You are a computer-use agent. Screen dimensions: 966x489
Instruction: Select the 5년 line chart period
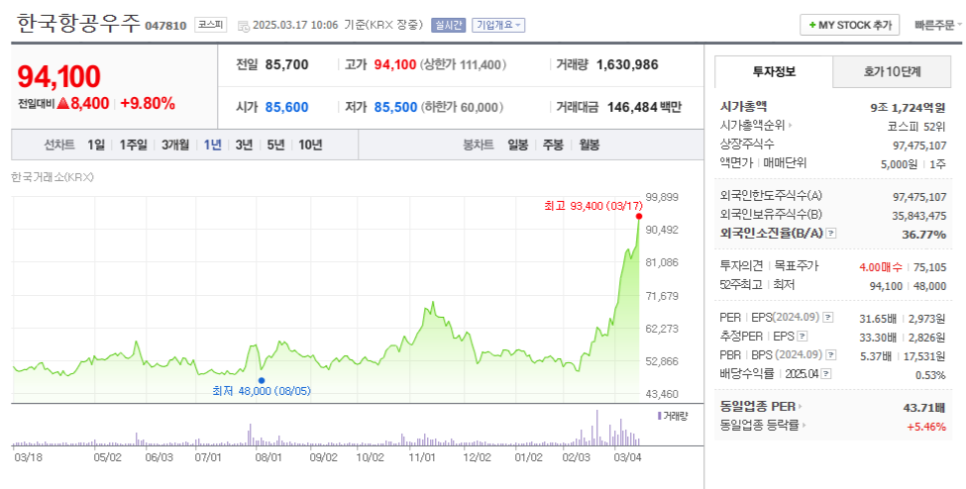pos(275,145)
